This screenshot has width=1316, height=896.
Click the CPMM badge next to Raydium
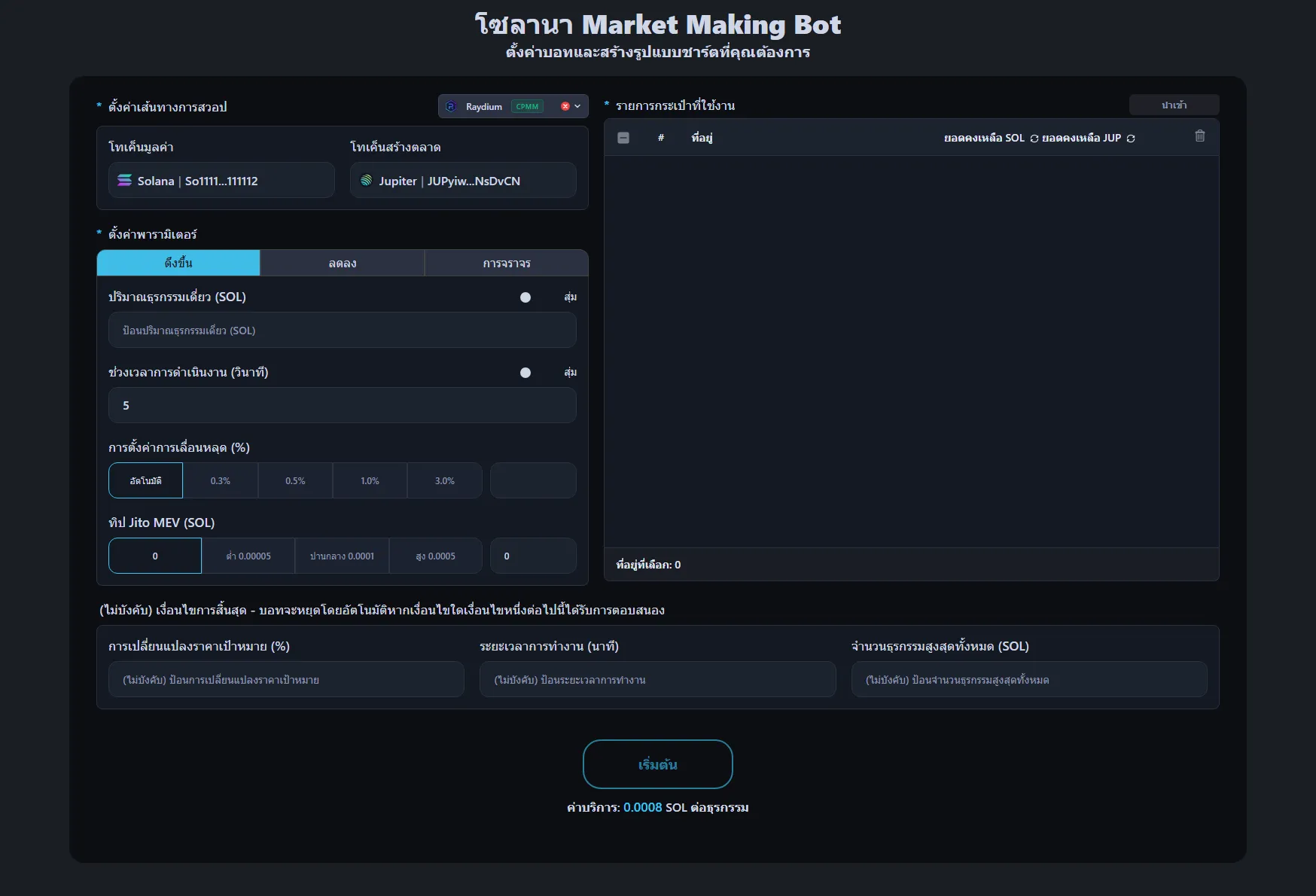pos(527,106)
